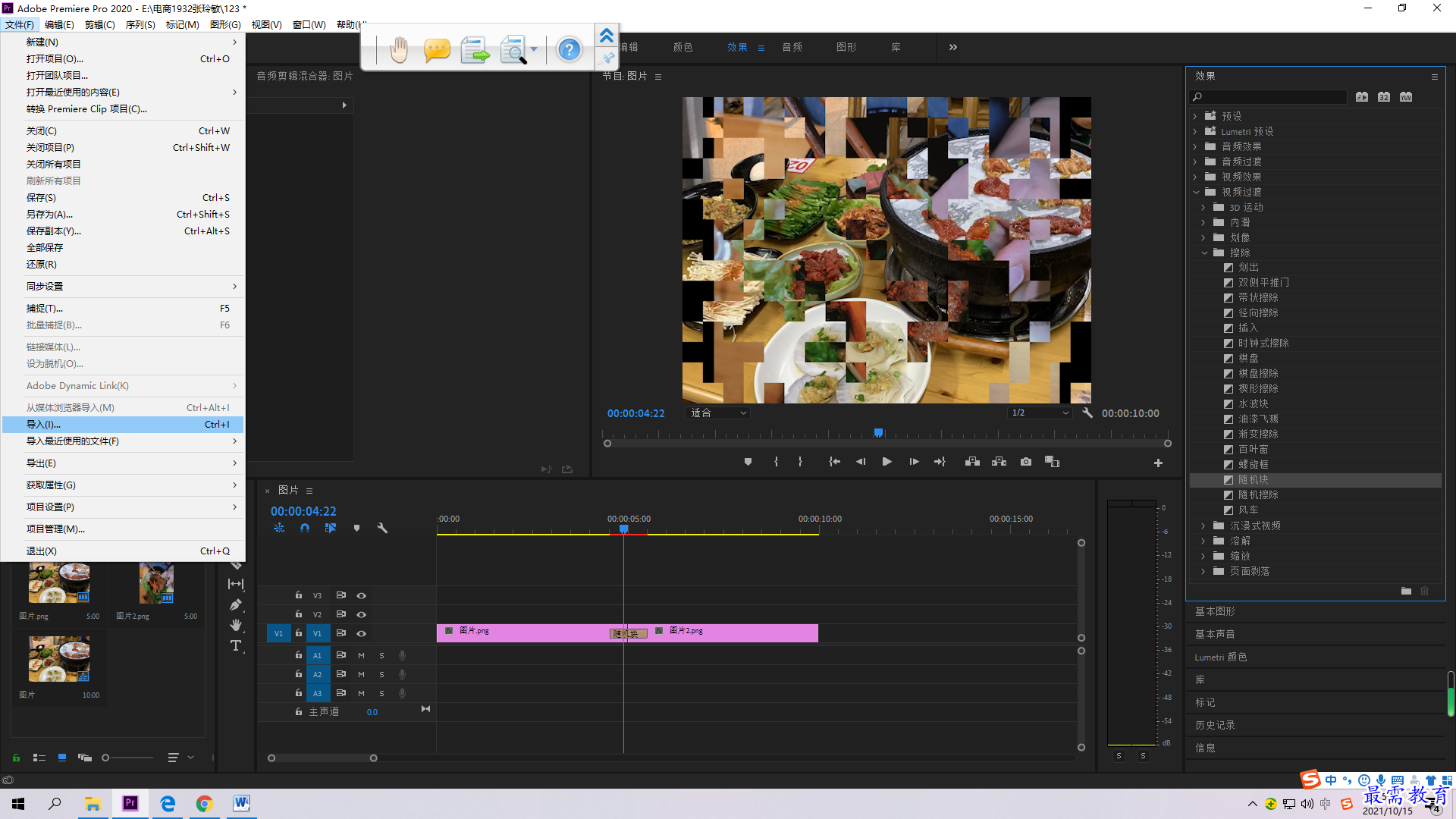Toggle V1 track output eye icon
Viewport: 1456px width, 819px height.
coord(362,633)
